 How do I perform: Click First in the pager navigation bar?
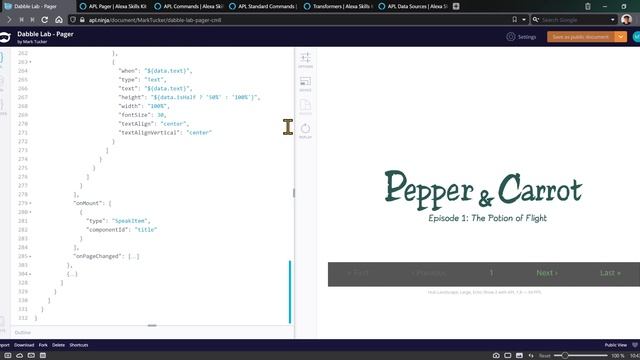tap(358, 273)
